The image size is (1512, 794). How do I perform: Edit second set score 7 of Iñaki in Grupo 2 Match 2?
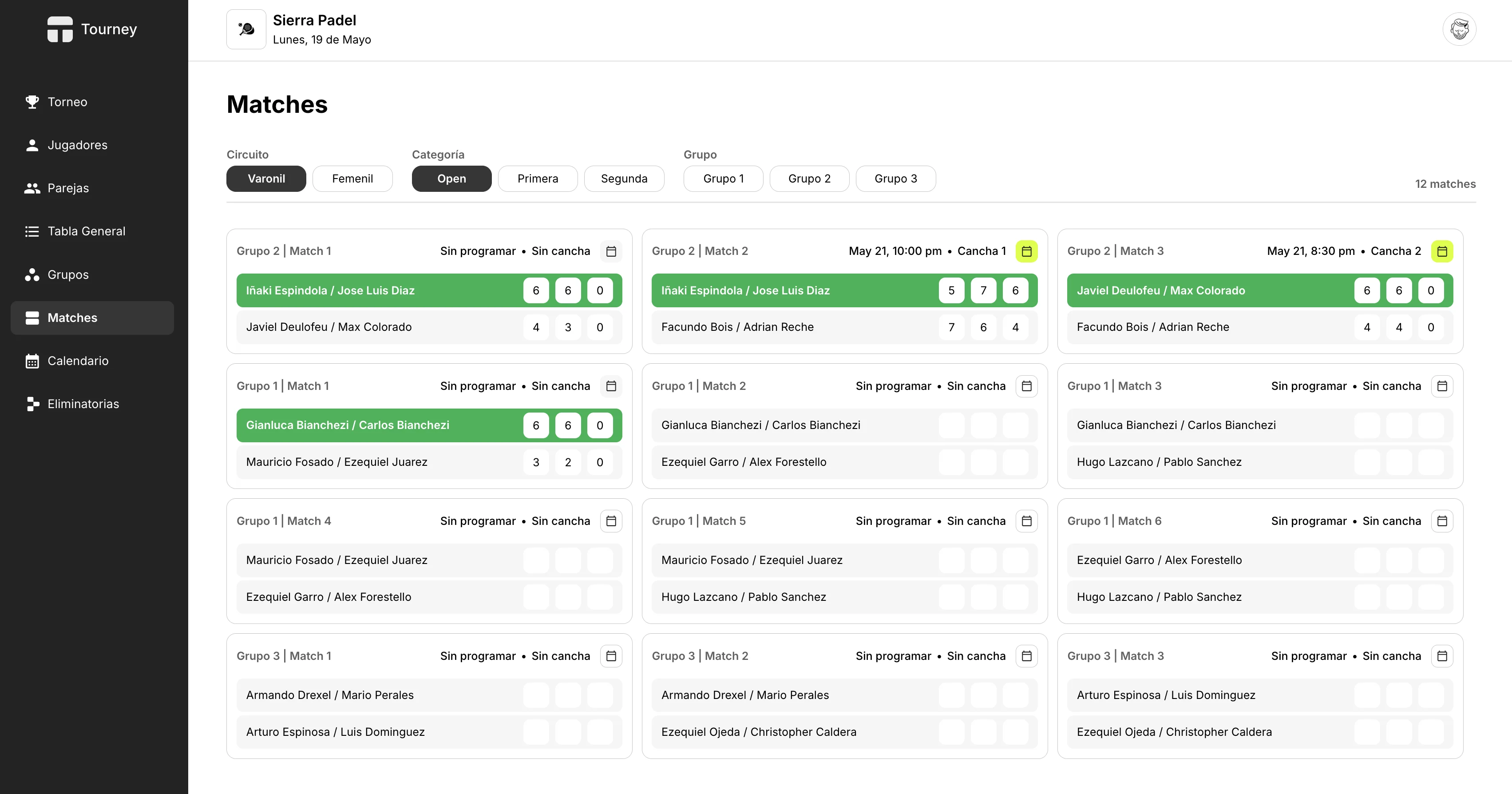click(x=983, y=290)
